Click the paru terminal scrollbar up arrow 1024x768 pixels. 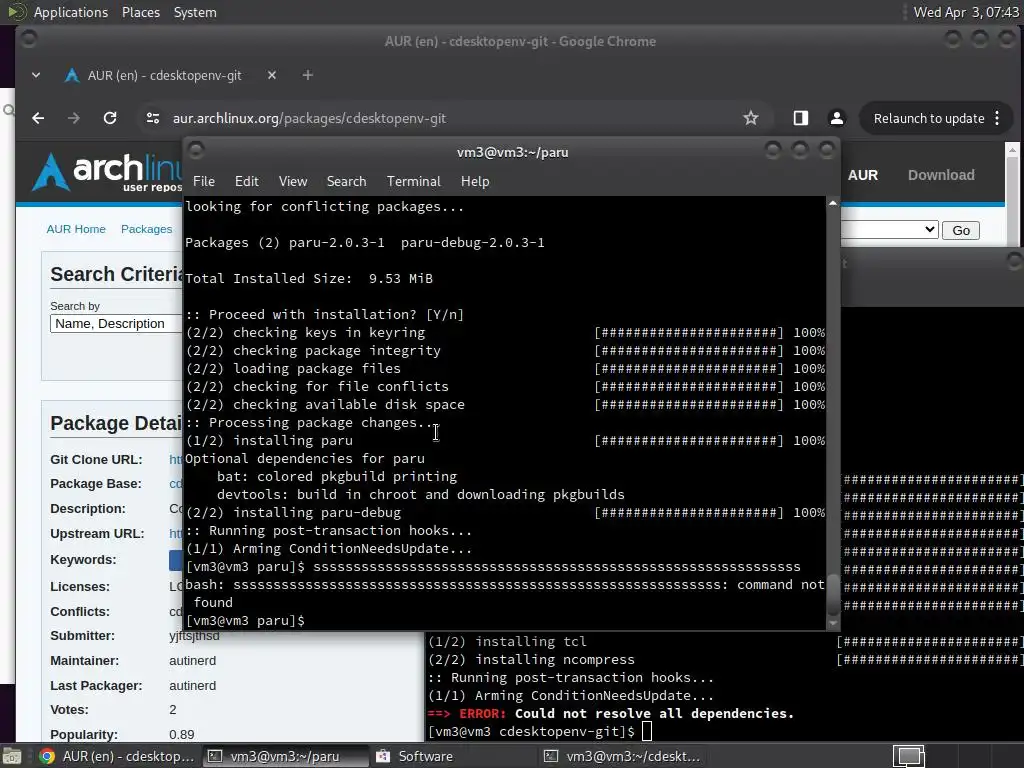pos(833,203)
